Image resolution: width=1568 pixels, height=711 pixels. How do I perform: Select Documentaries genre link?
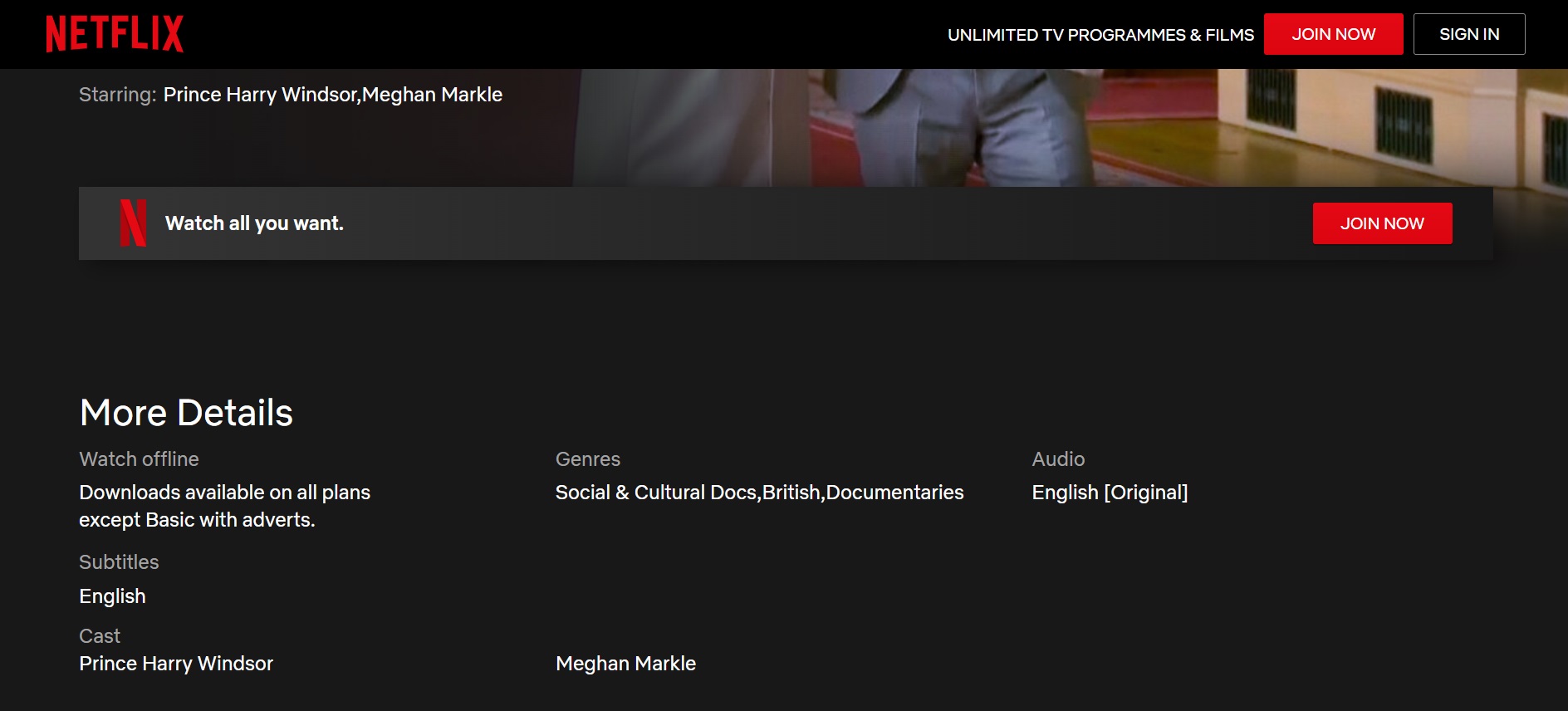pos(895,493)
